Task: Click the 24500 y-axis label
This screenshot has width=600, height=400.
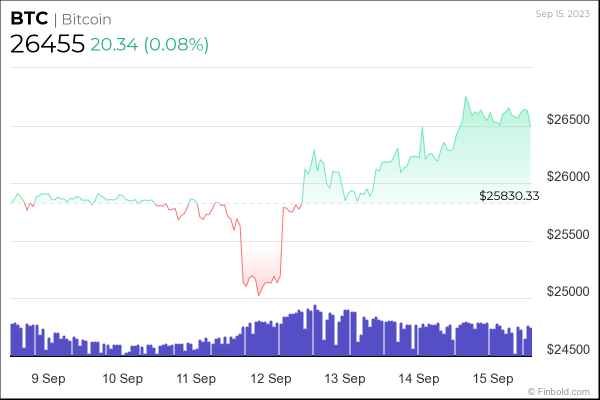Action: click(x=570, y=350)
